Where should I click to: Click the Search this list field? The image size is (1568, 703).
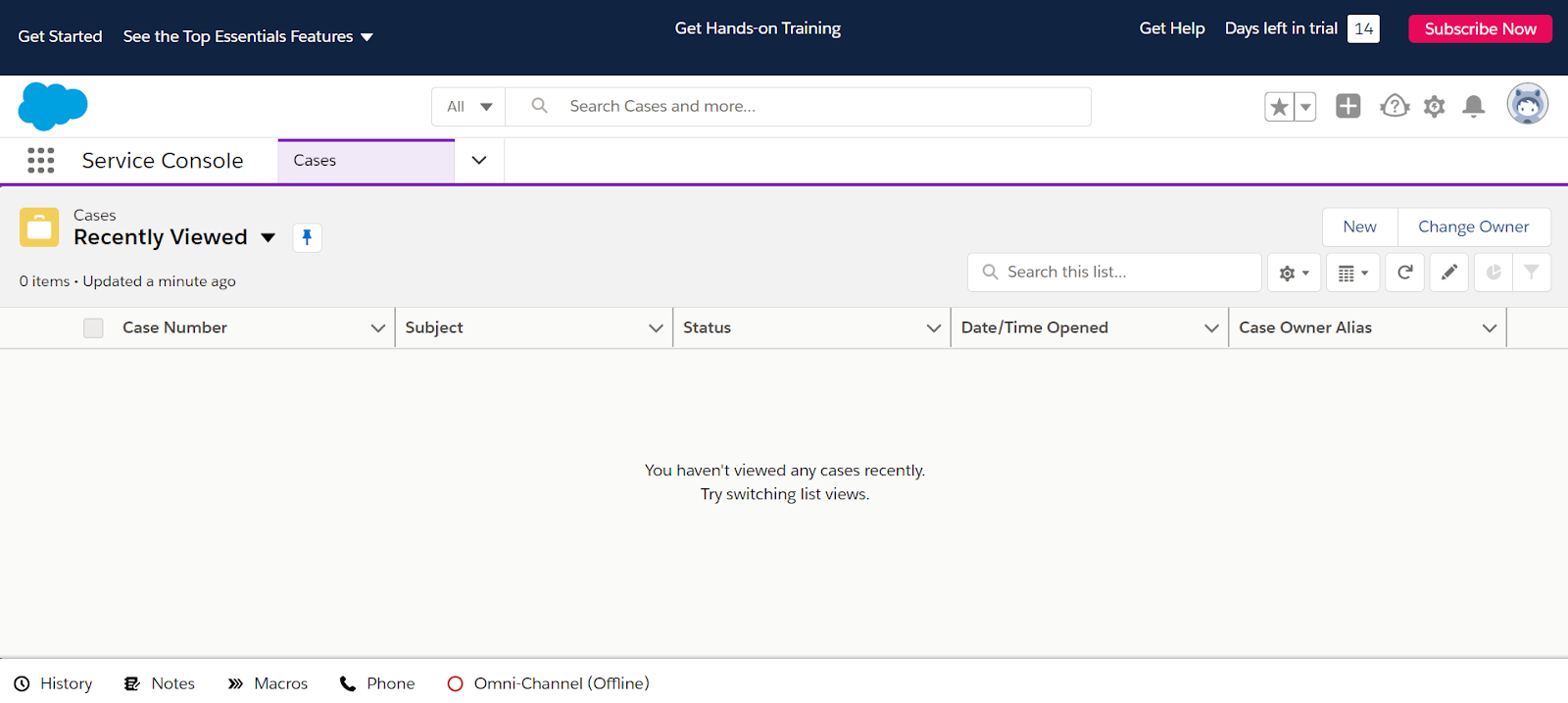tap(1114, 273)
